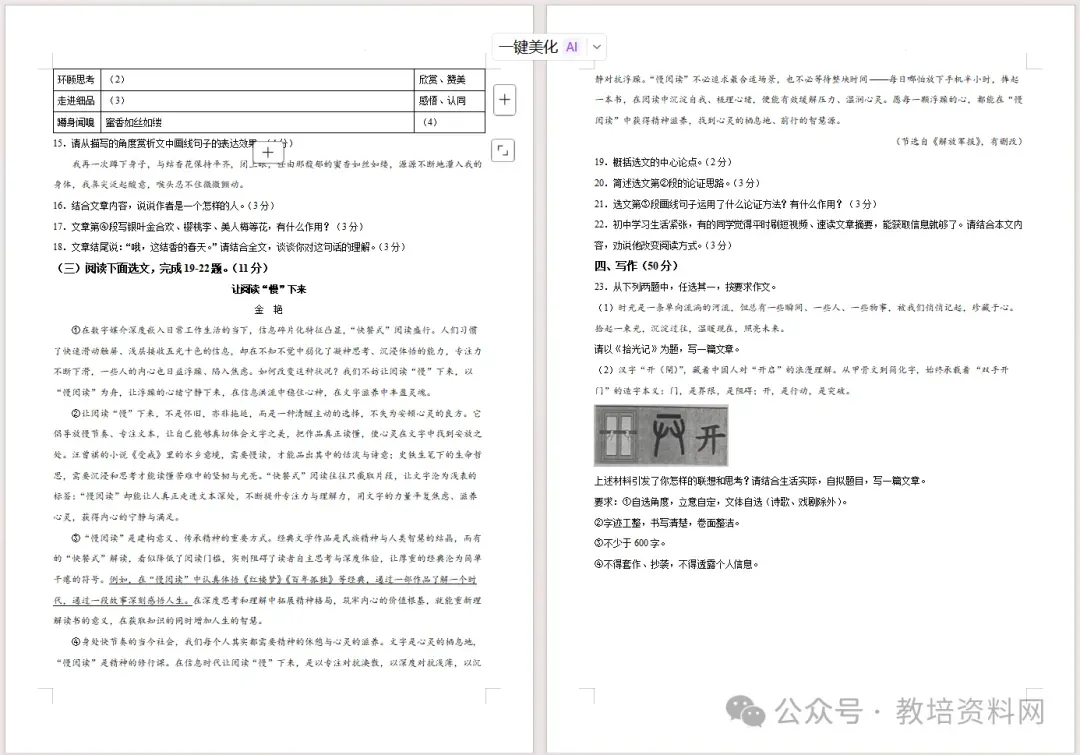
Task: Click requirement '②字迹工整，书写清楚，卷面整洁'
Action: click(x=667, y=523)
